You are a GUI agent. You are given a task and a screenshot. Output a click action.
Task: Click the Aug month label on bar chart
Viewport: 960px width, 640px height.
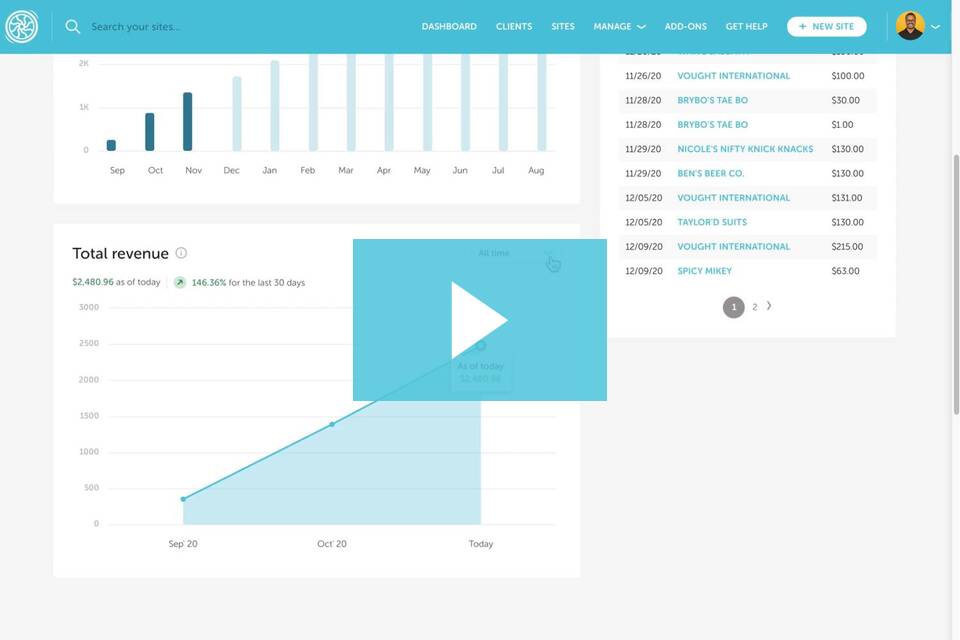(x=536, y=170)
